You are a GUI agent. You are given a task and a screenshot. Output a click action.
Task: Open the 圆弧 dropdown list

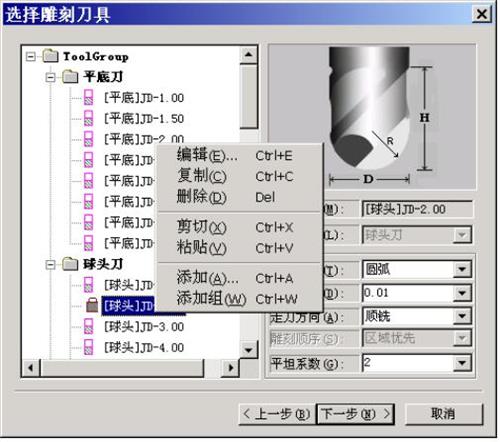462,269
